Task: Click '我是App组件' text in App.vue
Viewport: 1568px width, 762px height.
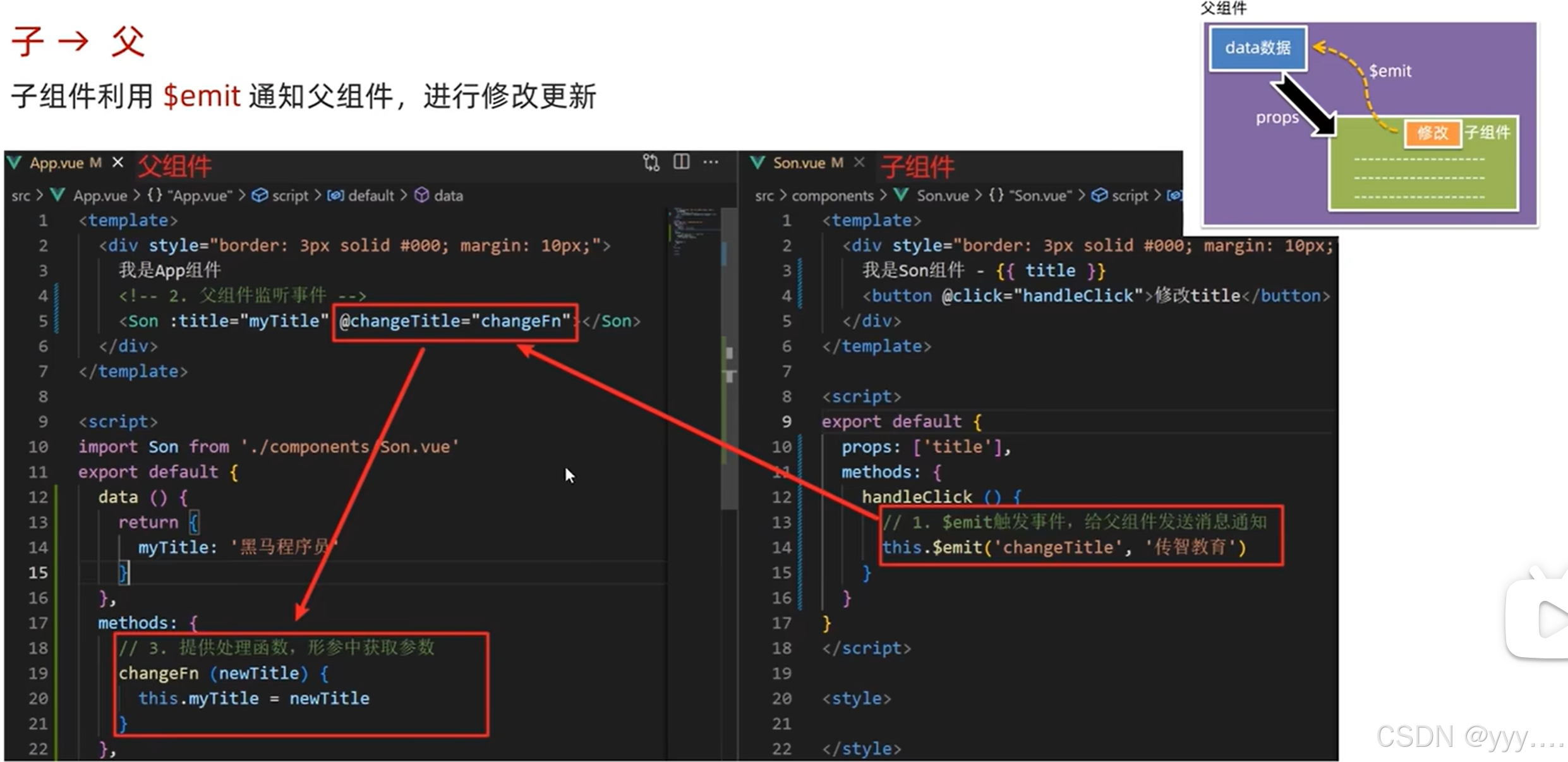Action: pos(170,270)
